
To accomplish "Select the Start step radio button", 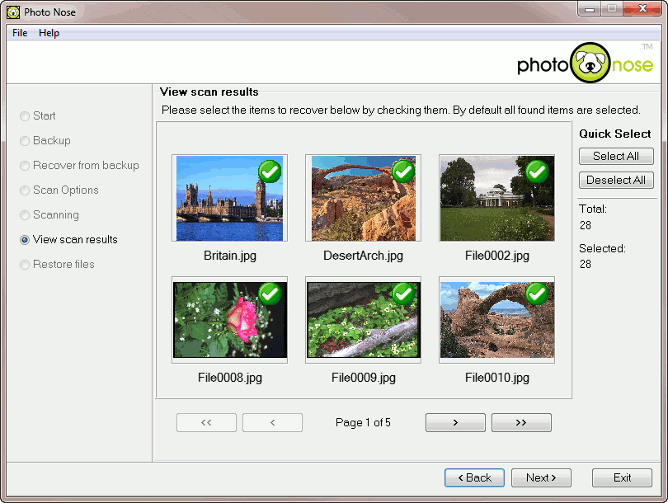I will point(25,116).
